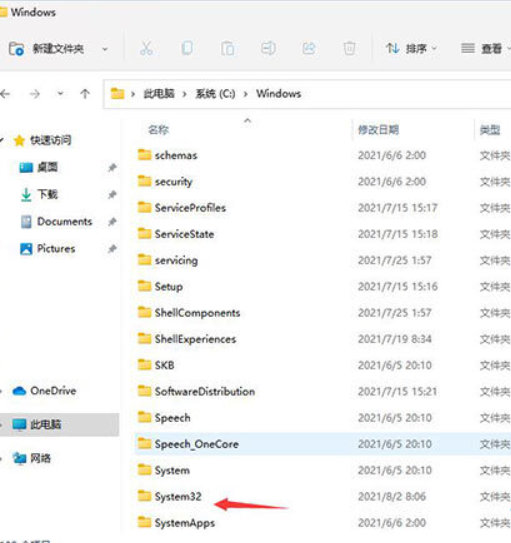Select Documents in the navigation pane
This screenshot has width=511, height=543.
pyautogui.click(x=64, y=222)
